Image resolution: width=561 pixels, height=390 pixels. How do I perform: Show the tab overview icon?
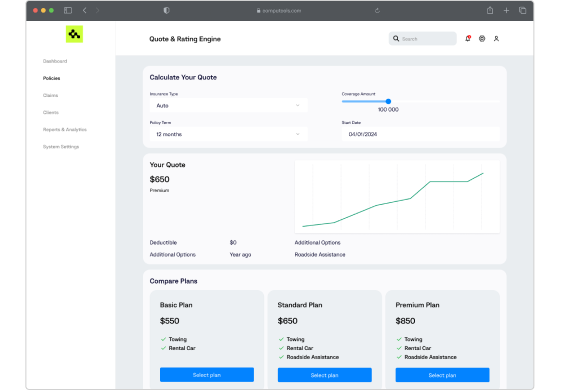coord(522,10)
